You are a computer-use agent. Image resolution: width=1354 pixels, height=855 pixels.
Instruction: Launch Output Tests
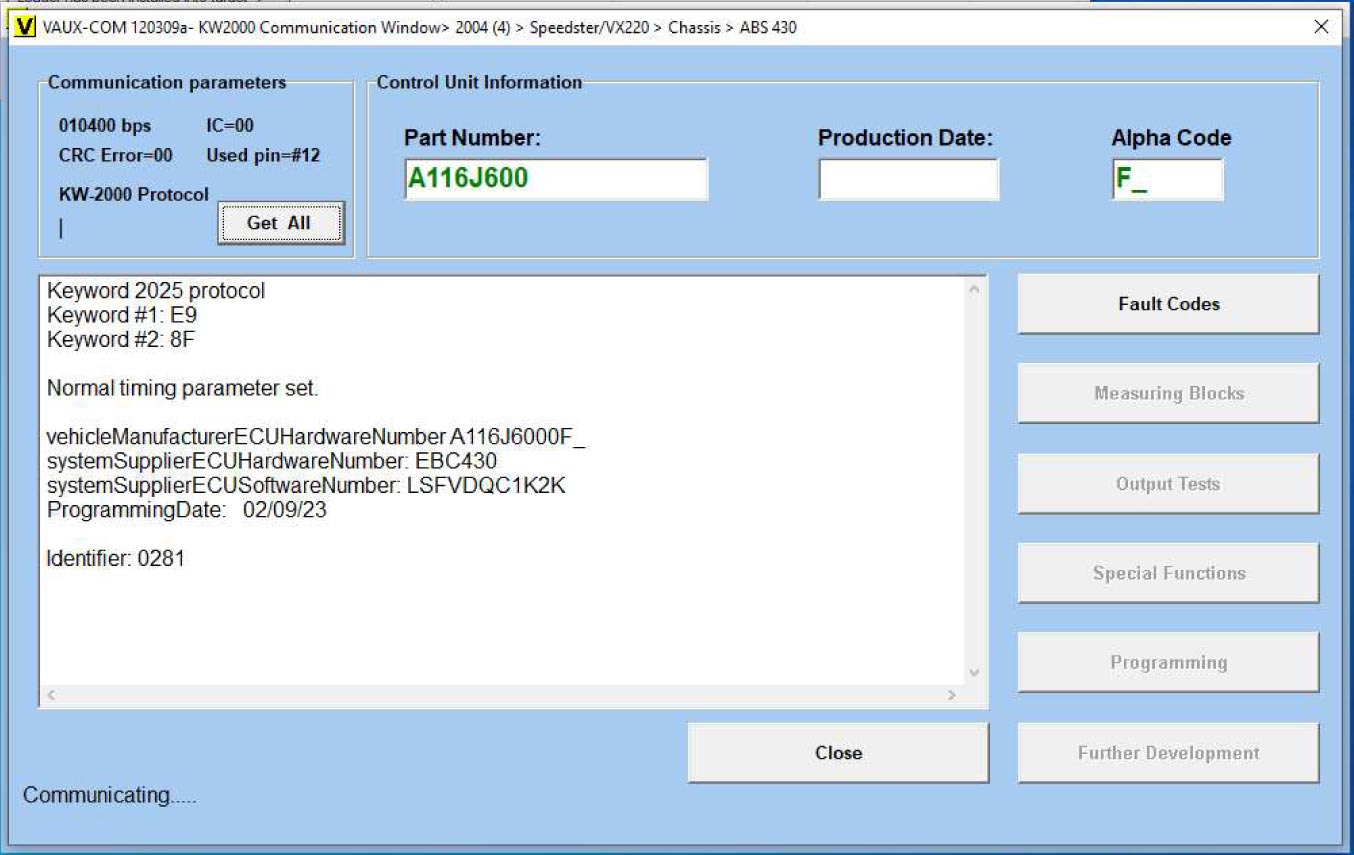point(1168,484)
